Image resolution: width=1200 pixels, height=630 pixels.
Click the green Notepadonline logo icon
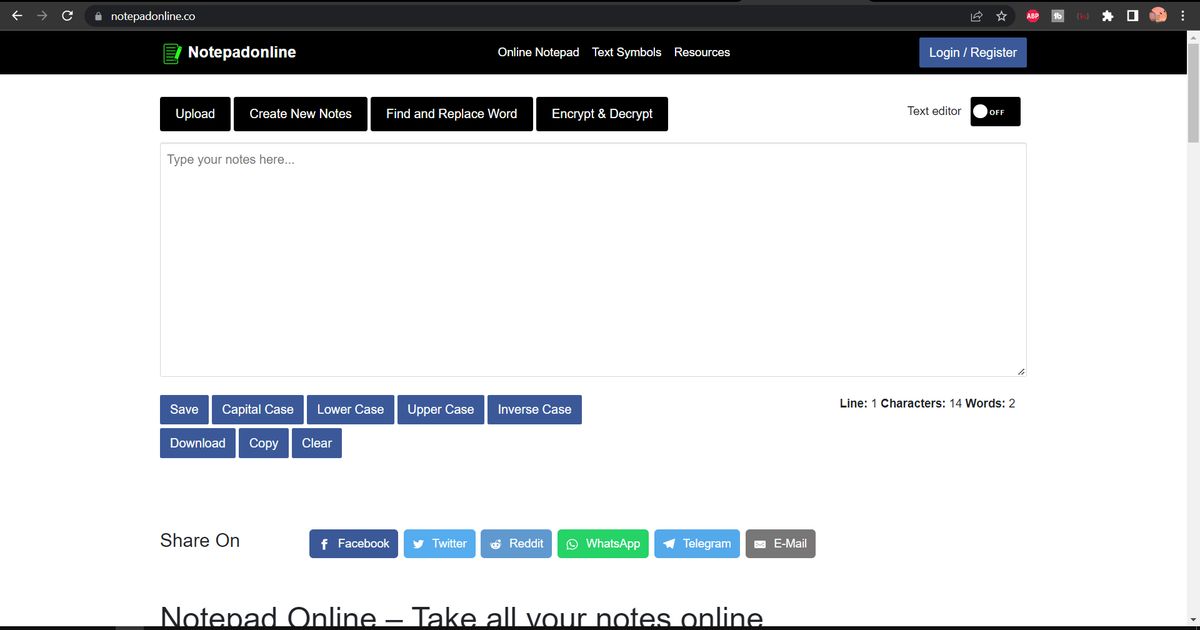point(172,53)
